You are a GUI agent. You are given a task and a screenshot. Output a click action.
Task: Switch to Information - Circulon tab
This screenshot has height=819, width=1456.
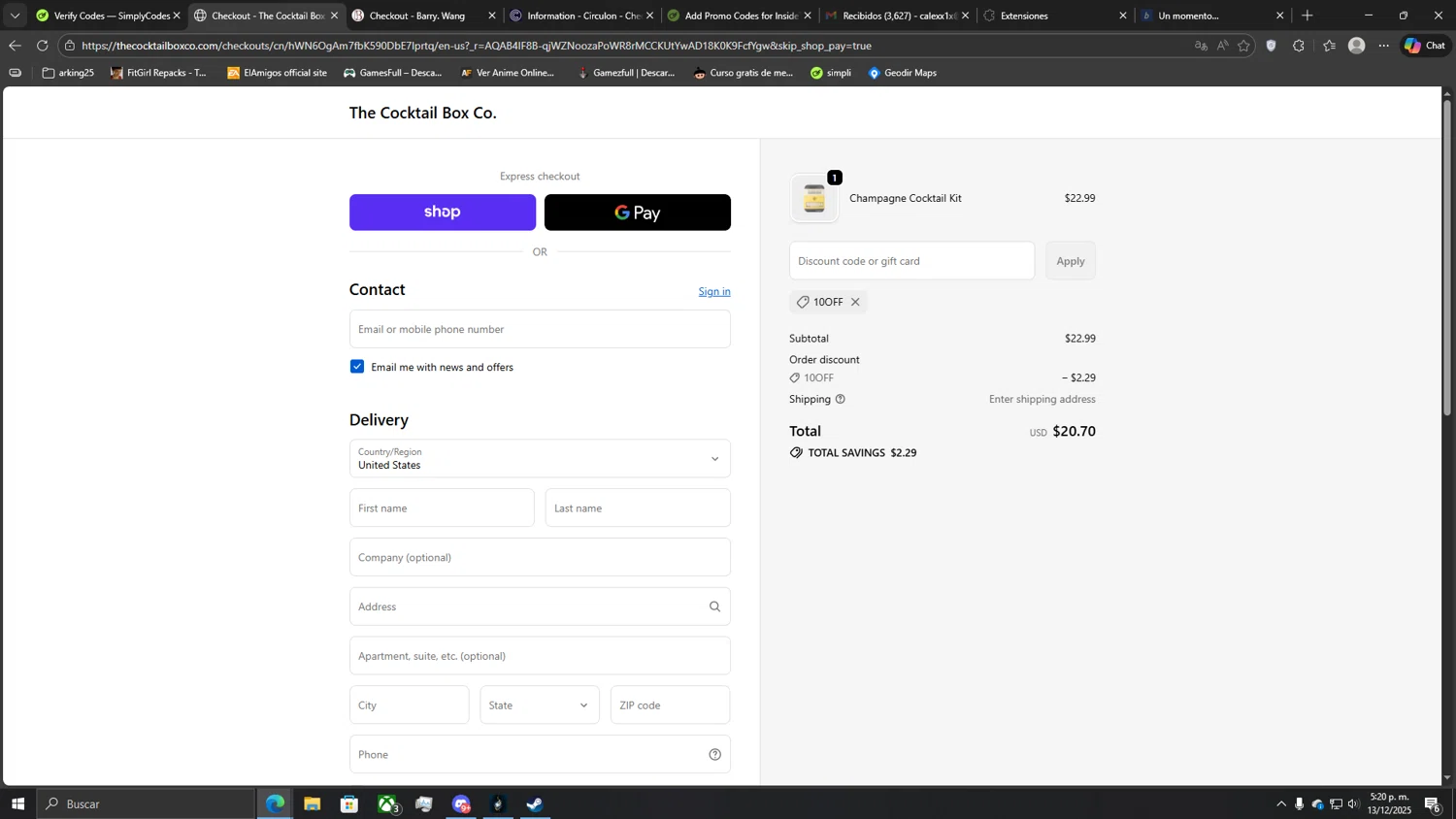(582, 16)
